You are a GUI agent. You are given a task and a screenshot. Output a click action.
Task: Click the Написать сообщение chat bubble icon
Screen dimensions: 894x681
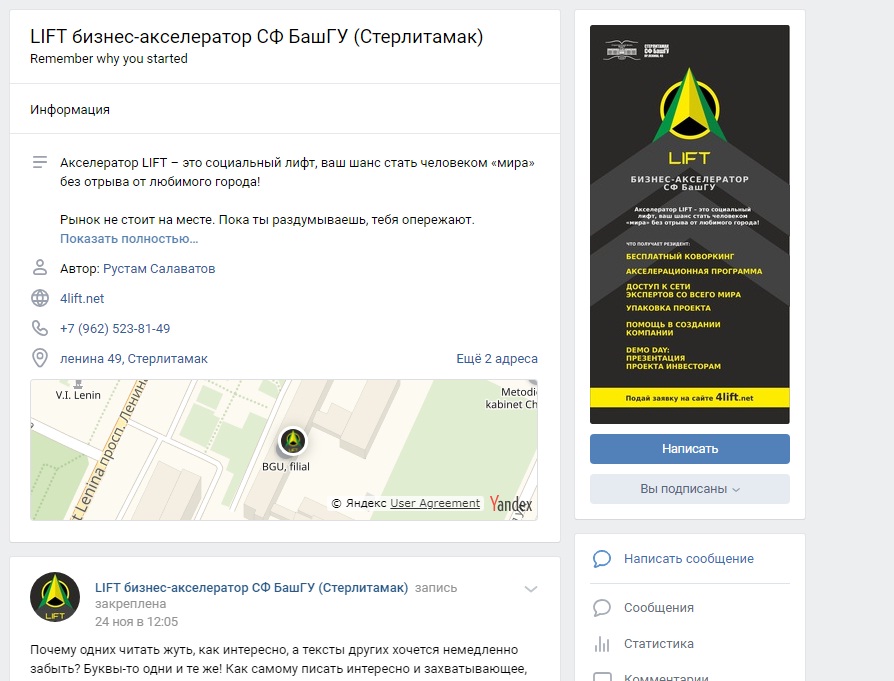(602, 558)
